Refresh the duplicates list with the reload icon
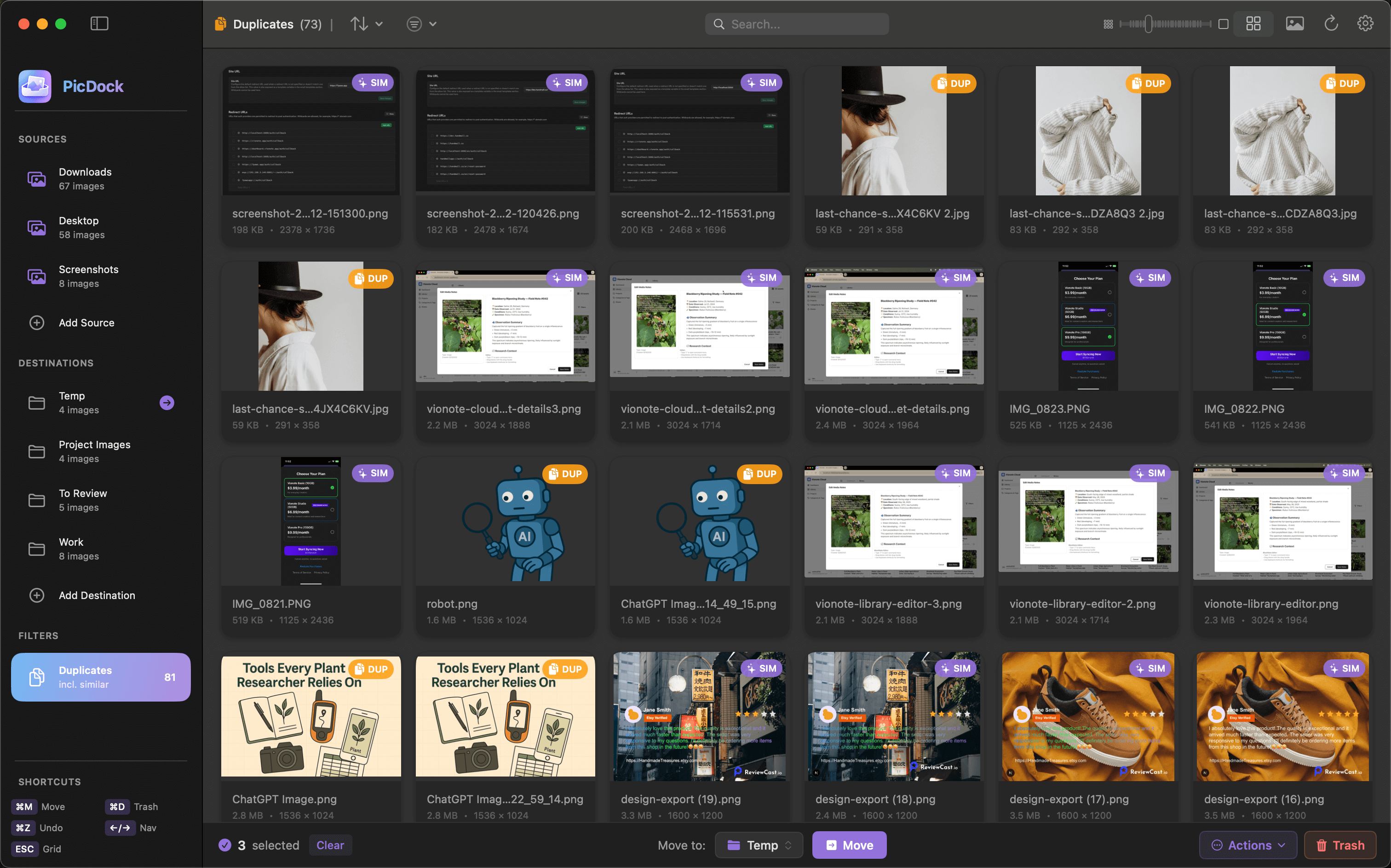The width and height of the screenshot is (1391, 868). coord(1331,23)
